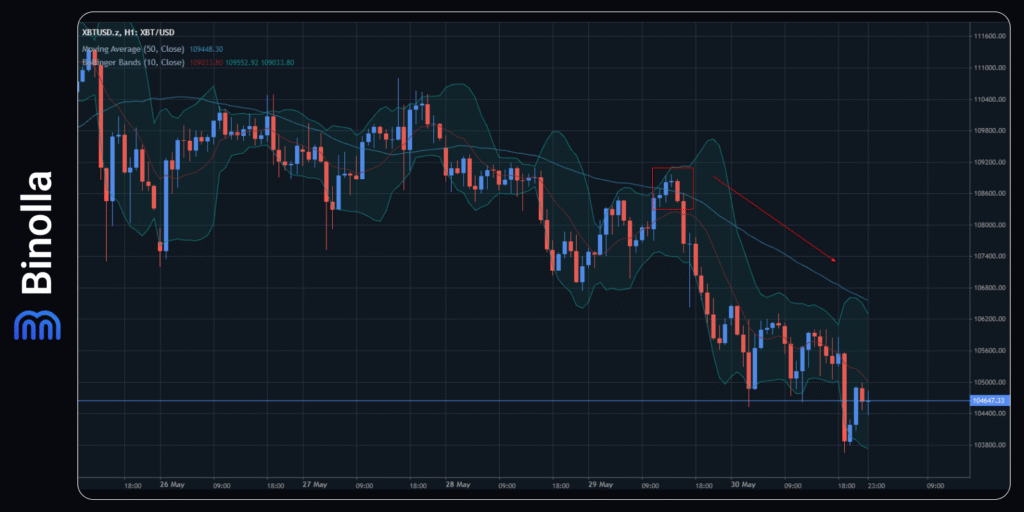
Task: Click the Binolla brand name text
Action: tap(37, 233)
